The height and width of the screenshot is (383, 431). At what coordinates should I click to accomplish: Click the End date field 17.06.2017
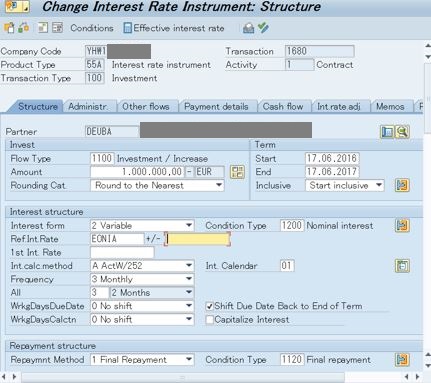tap(332, 172)
